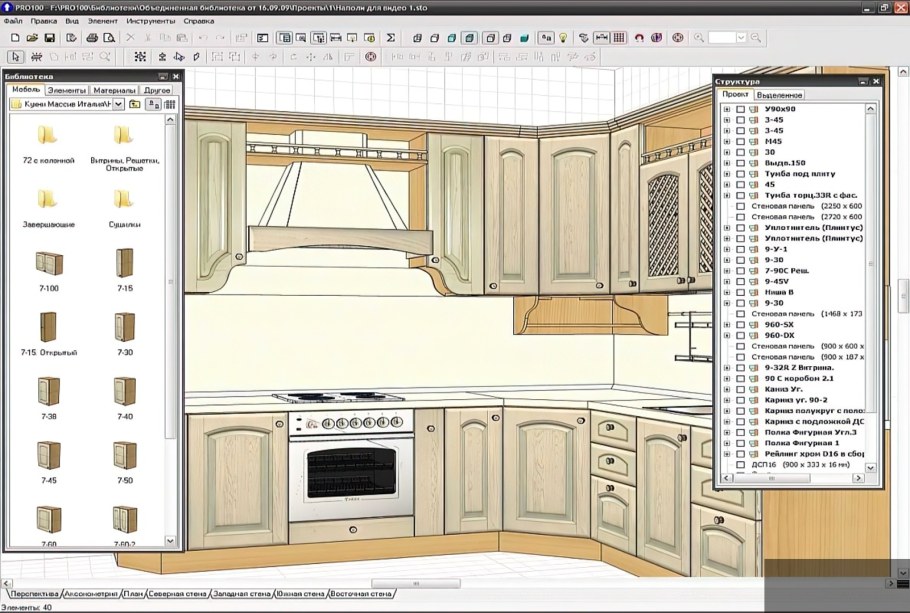The image size is (910, 613).
Task: Toggle the dimensions display icon
Action: [601, 38]
